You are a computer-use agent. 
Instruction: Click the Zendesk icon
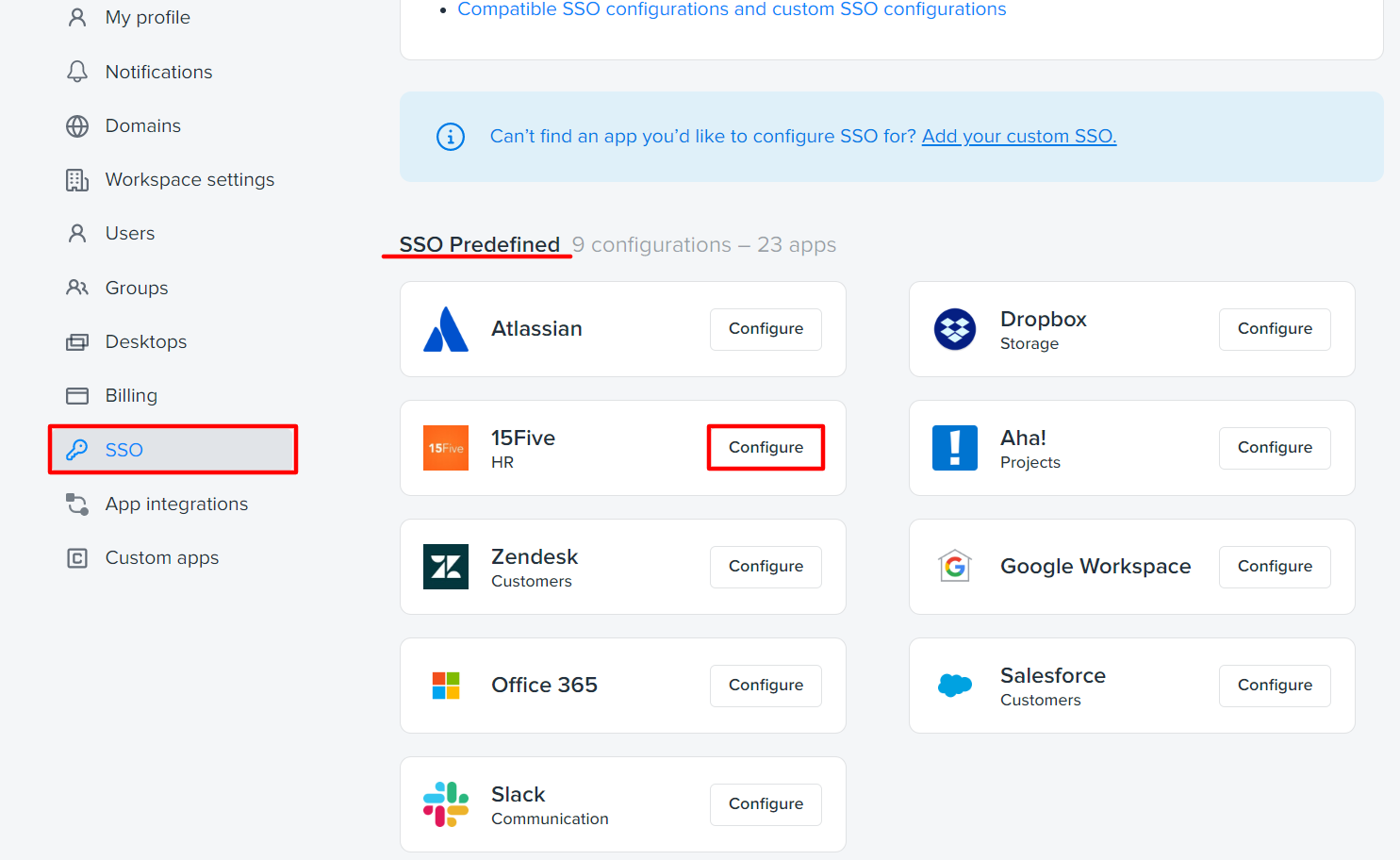click(445, 567)
